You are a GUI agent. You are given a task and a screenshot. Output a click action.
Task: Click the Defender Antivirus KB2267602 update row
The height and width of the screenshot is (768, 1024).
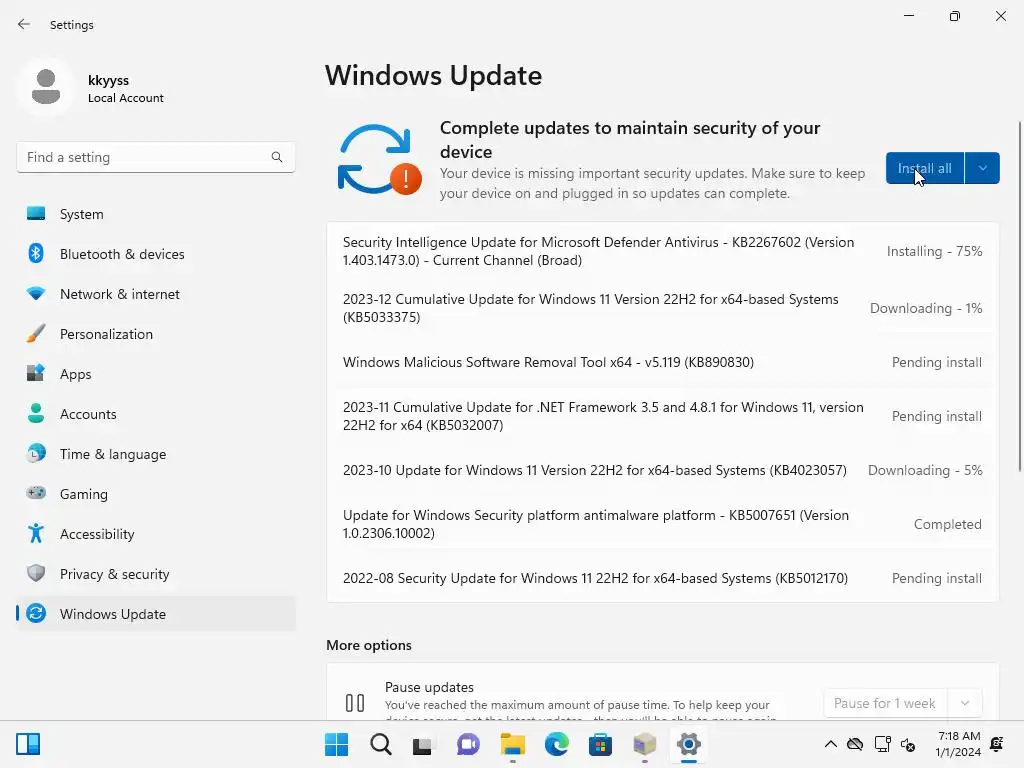point(662,251)
